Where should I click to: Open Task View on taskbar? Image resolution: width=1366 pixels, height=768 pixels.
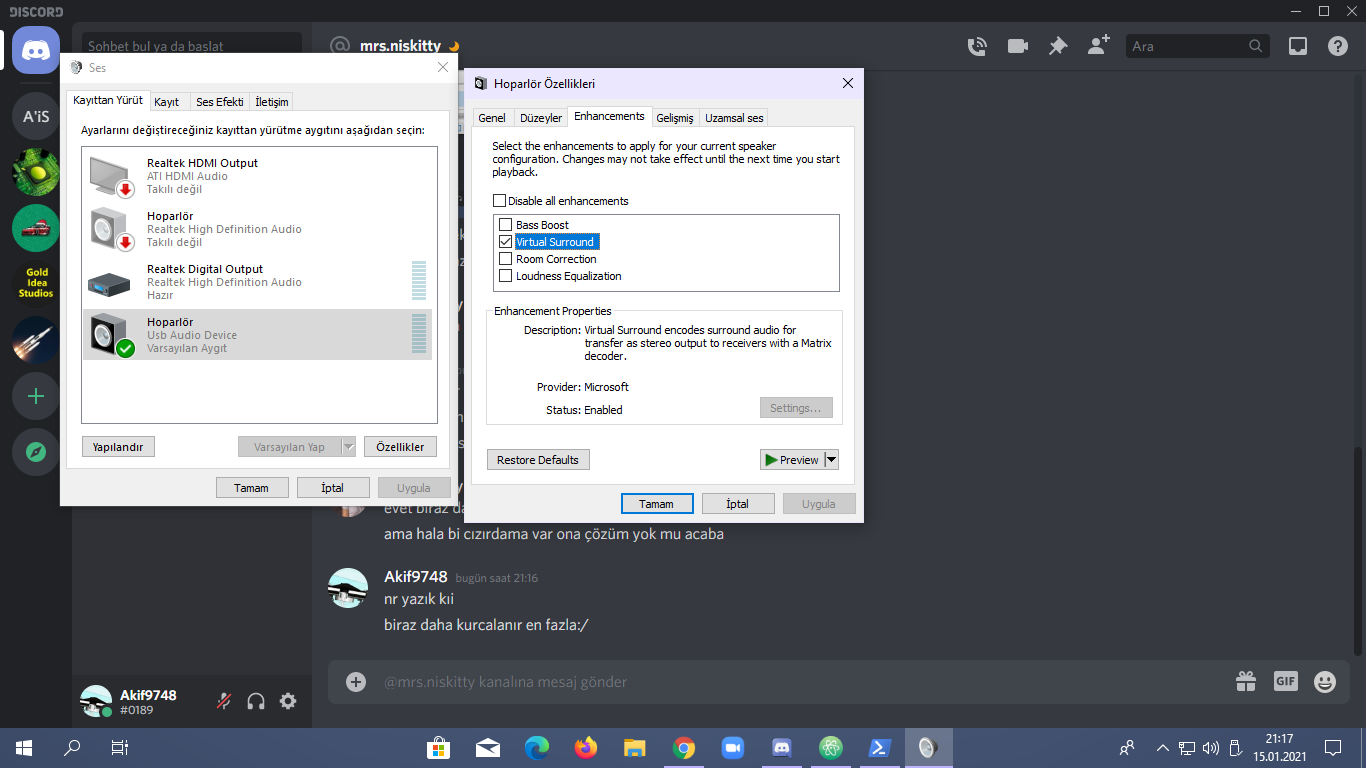tap(120, 748)
